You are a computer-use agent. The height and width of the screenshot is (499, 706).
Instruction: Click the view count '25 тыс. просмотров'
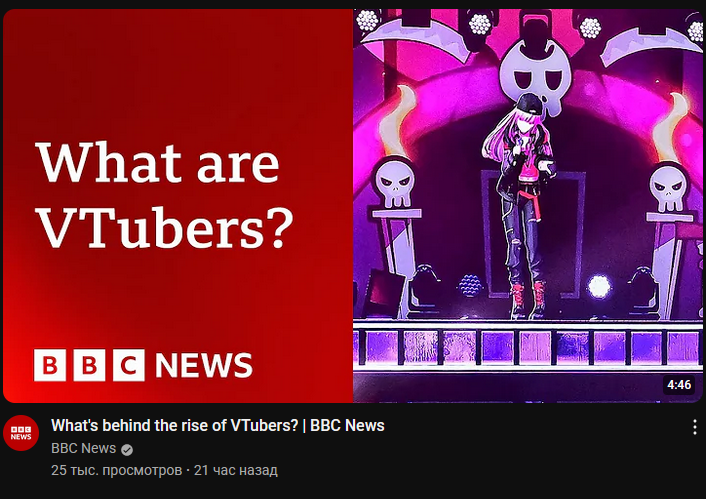[117, 470]
